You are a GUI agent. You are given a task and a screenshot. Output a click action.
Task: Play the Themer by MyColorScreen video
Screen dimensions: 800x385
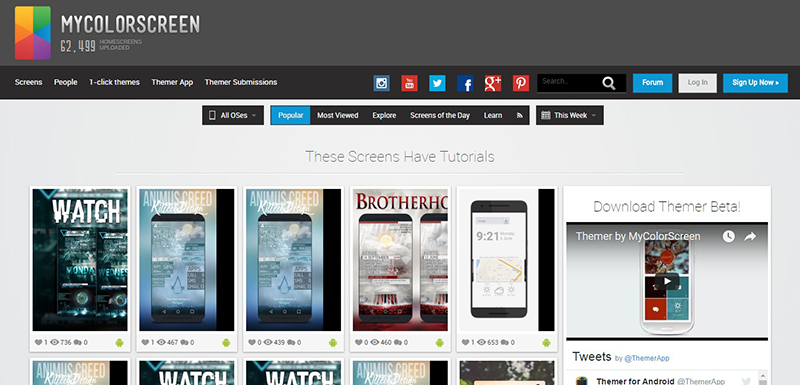click(667, 281)
